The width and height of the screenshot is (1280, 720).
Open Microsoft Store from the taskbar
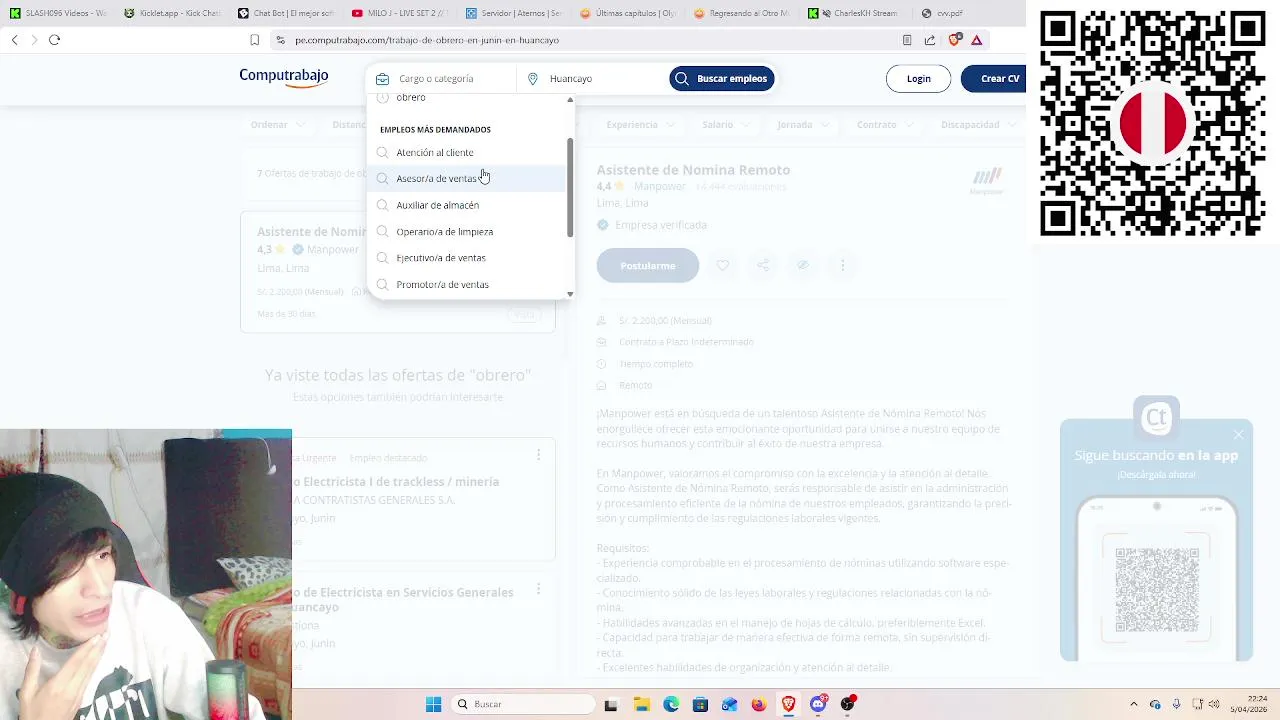click(x=700, y=704)
